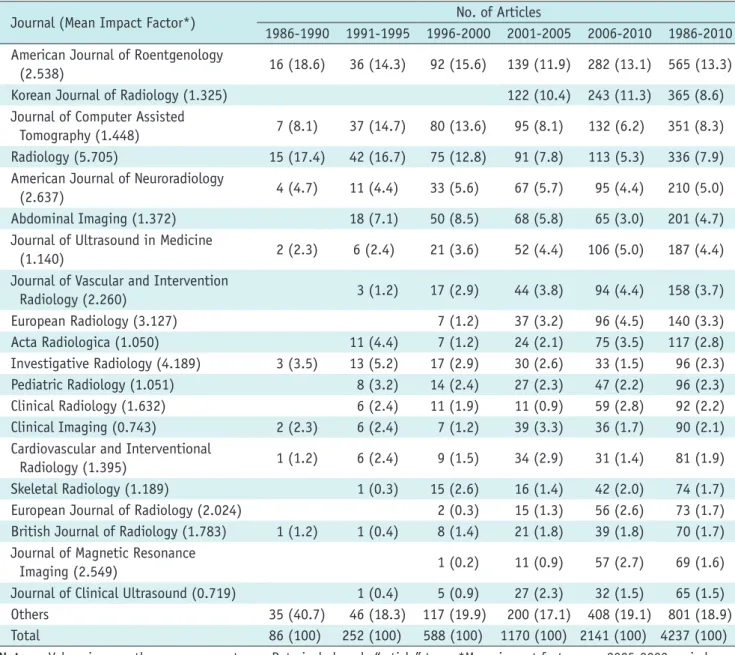Screen dimensions: 735x655
Task: Click the 1986-1990 column header
Action: click(297, 34)
